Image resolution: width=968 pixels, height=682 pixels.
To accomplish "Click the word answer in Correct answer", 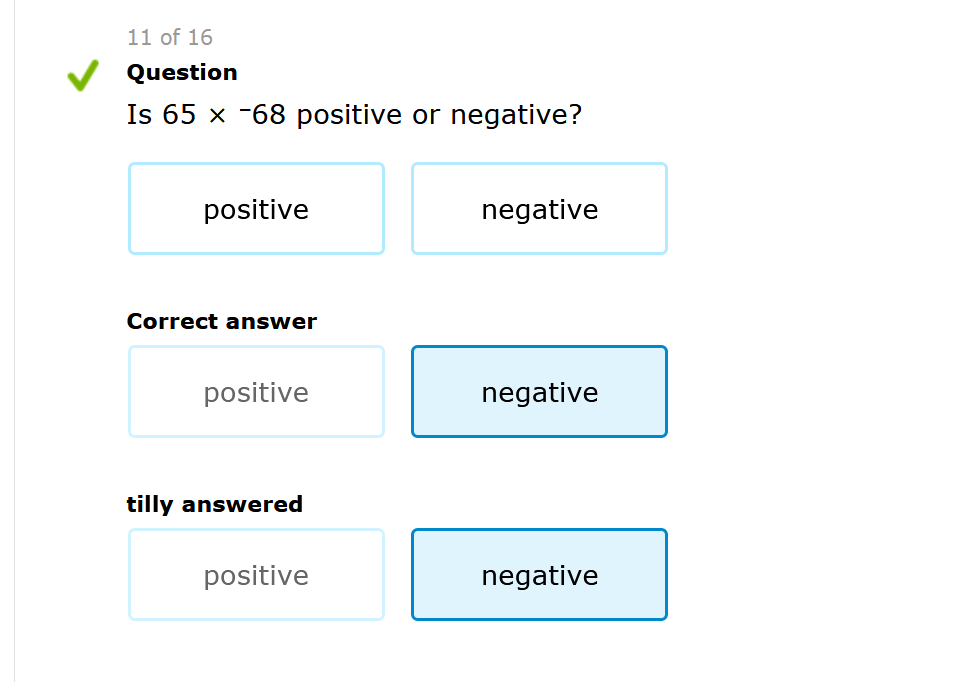I will [273, 322].
